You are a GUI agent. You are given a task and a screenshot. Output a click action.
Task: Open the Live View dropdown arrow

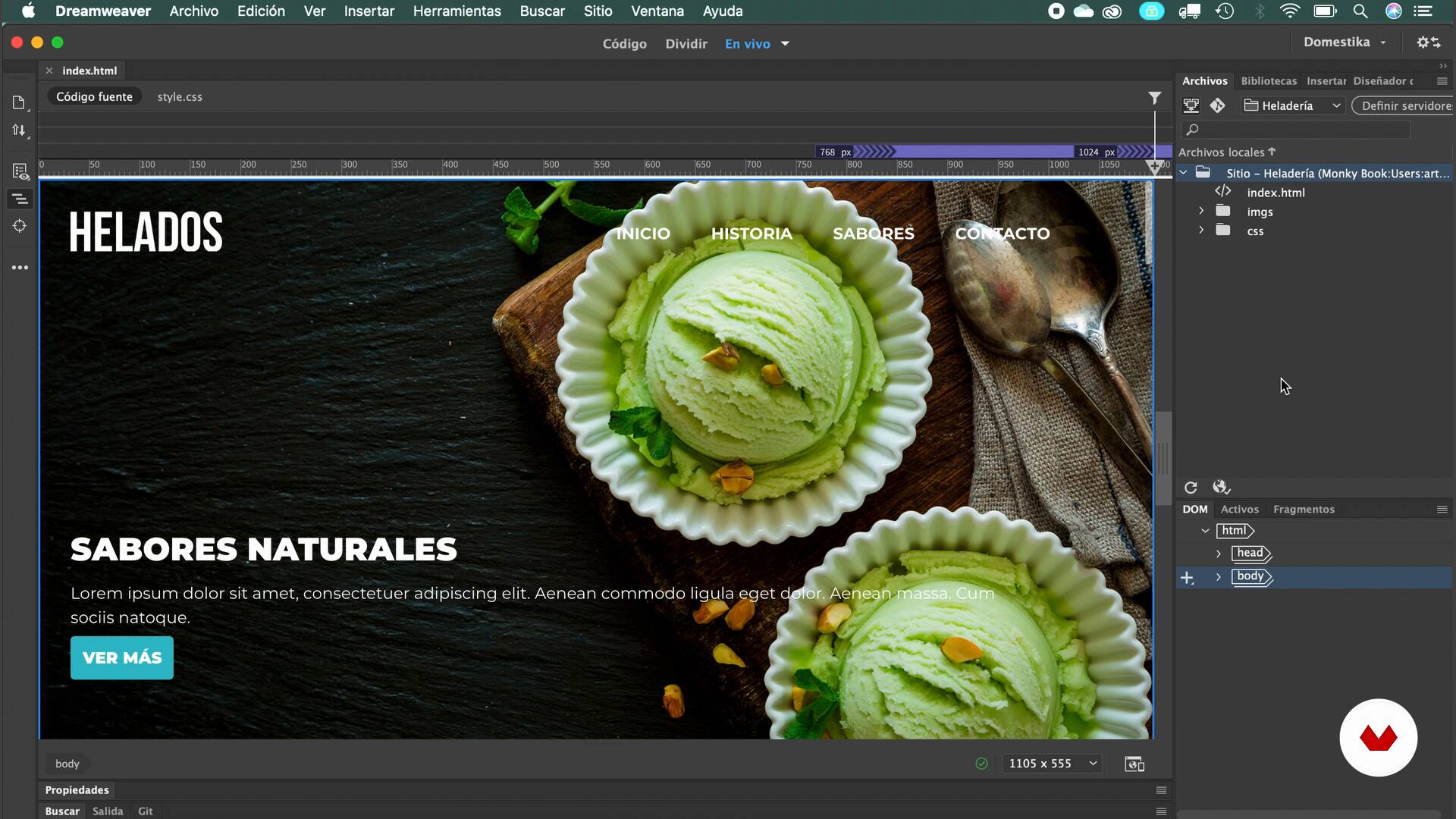[x=785, y=43]
